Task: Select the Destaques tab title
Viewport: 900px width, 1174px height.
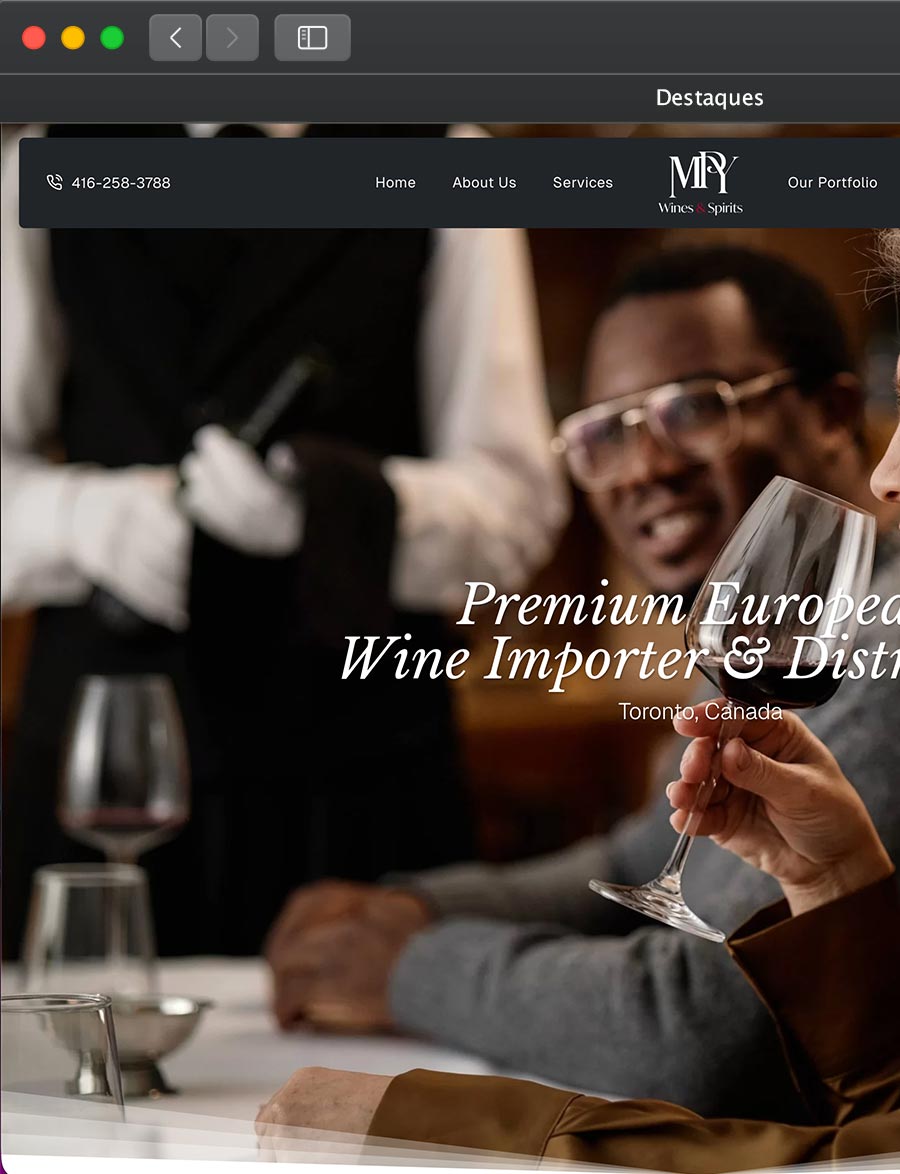Action: (709, 98)
